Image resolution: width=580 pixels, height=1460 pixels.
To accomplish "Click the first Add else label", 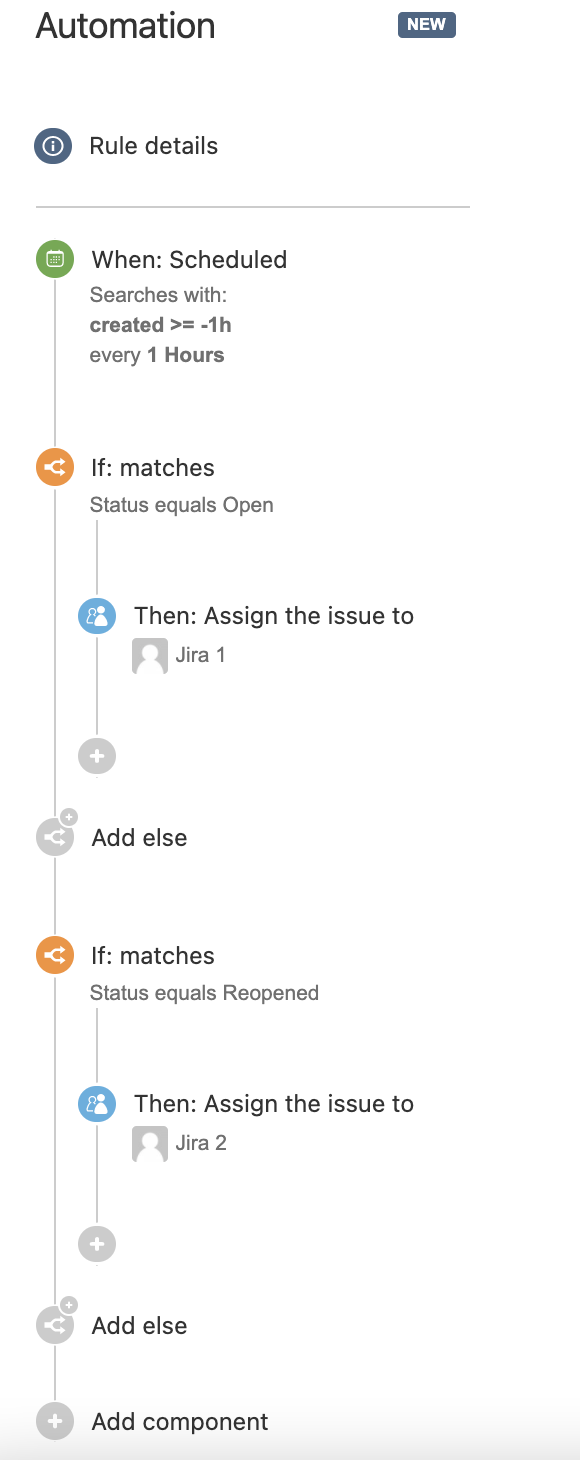I will point(139,838).
